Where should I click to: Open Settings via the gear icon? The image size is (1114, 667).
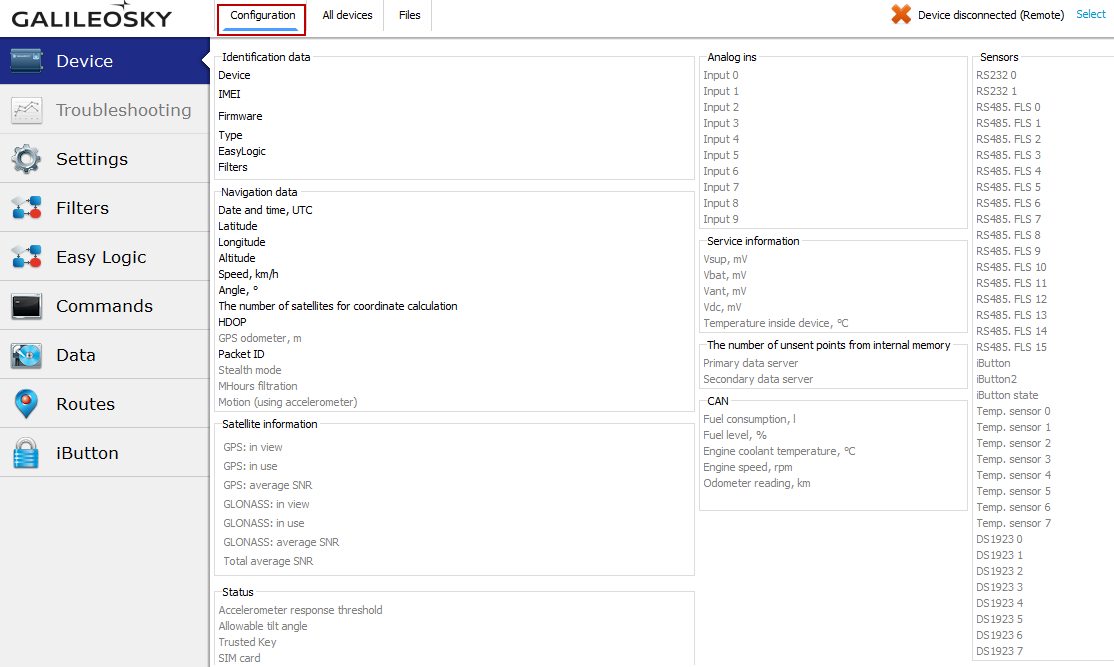tap(27, 159)
